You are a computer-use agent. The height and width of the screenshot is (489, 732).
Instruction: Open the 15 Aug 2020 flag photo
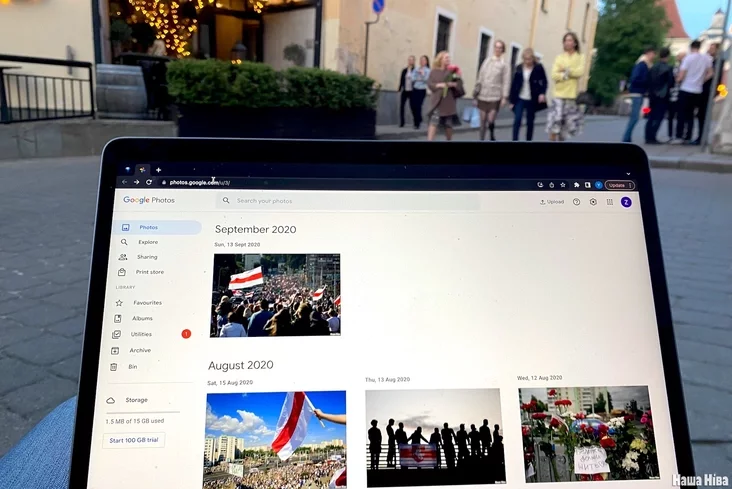275,440
